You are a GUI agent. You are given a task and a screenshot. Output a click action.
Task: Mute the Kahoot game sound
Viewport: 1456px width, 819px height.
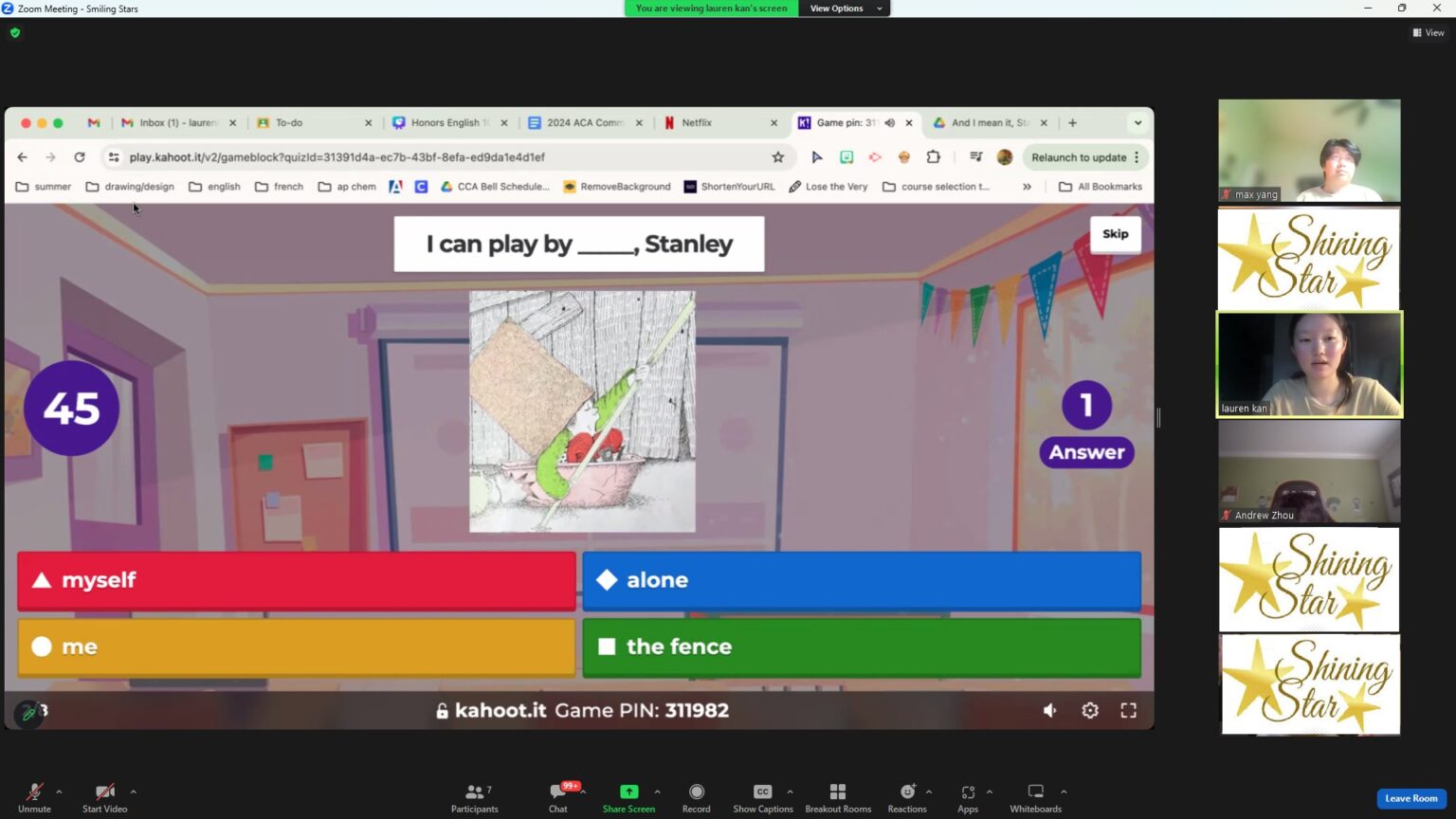pyautogui.click(x=1050, y=710)
